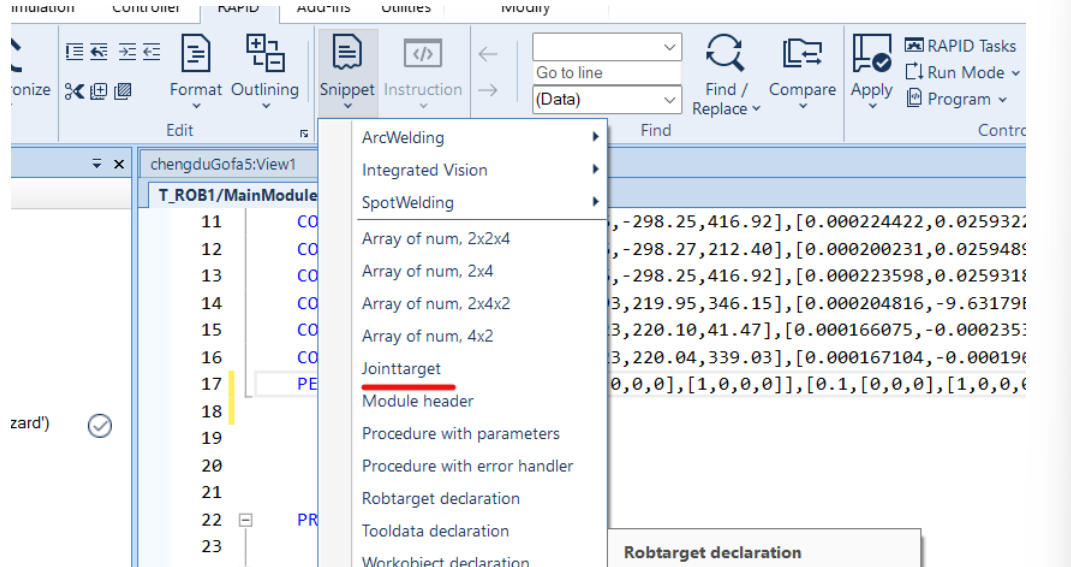
Task: Click the Snippet button icon
Action: pyautogui.click(x=347, y=54)
